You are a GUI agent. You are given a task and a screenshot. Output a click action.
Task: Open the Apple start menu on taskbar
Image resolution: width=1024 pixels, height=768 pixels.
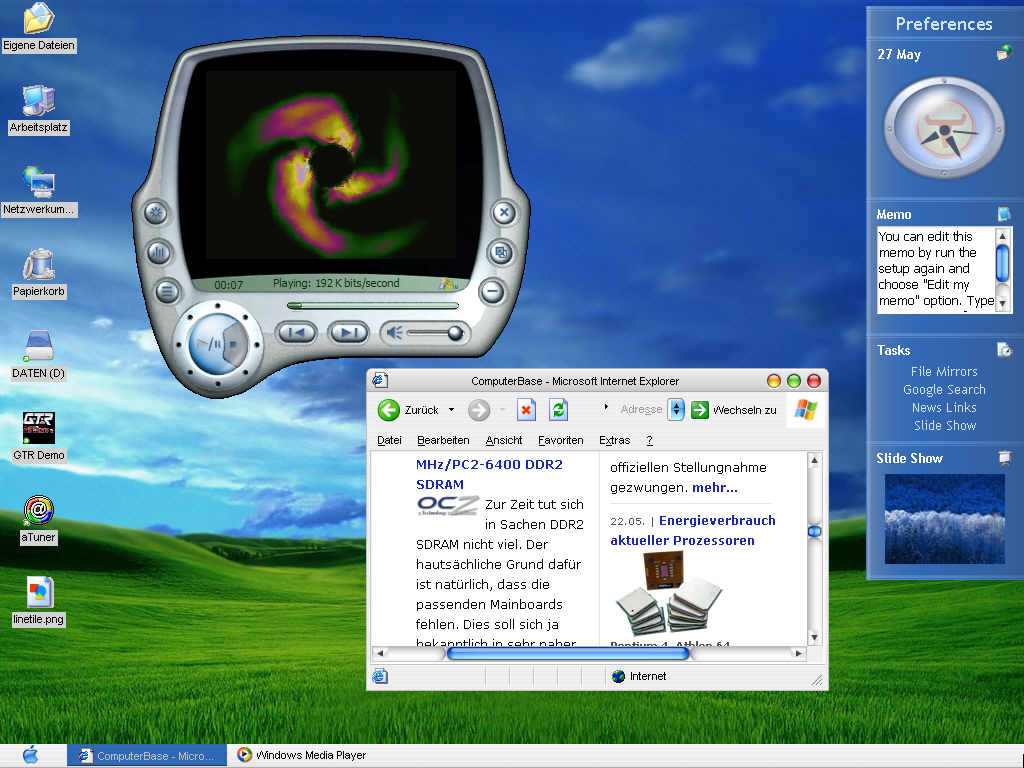pos(31,756)
